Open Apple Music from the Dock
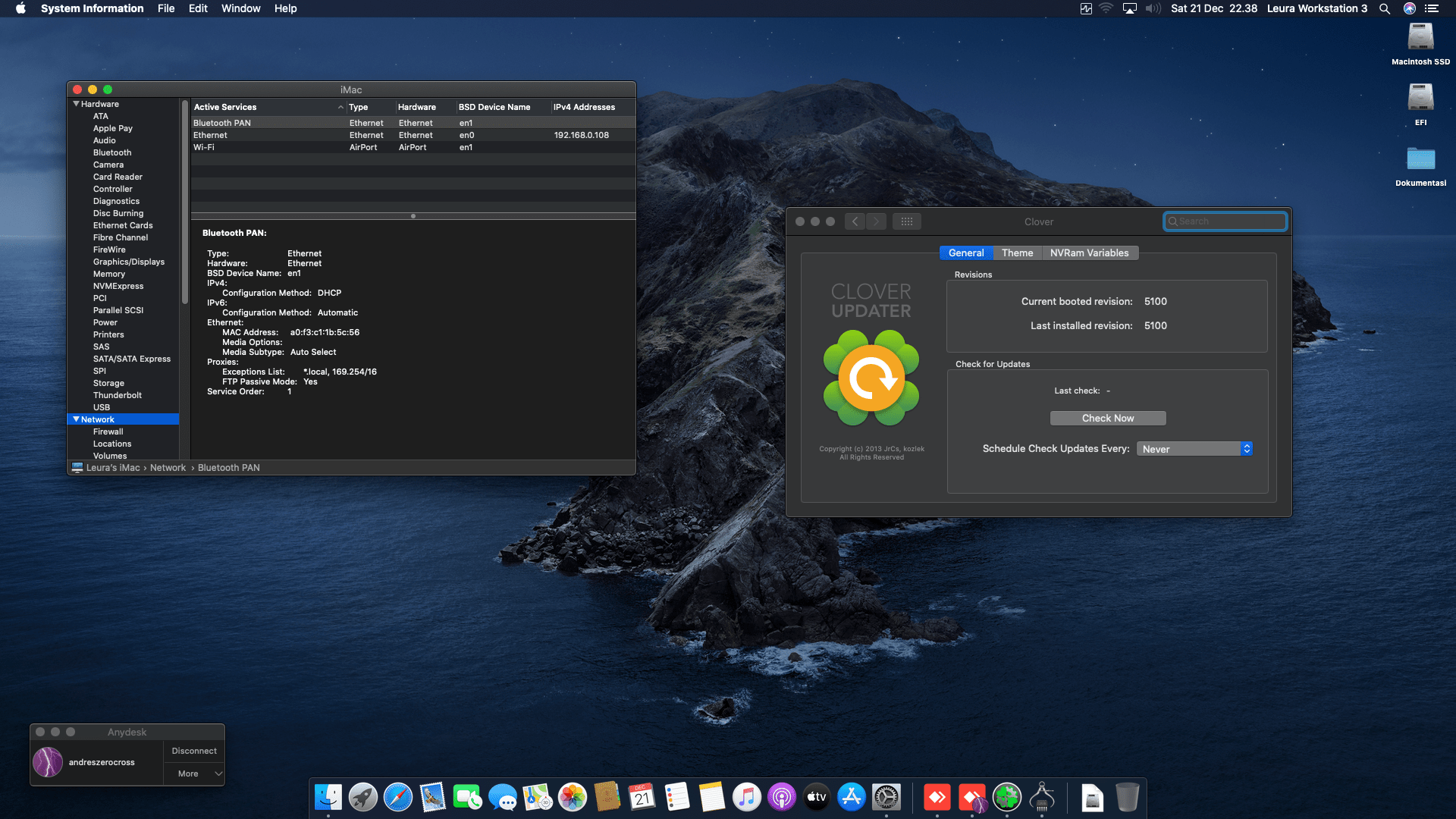Image resolution: width=1456 pixels, height=819 pixels. (x=747, y=798)
